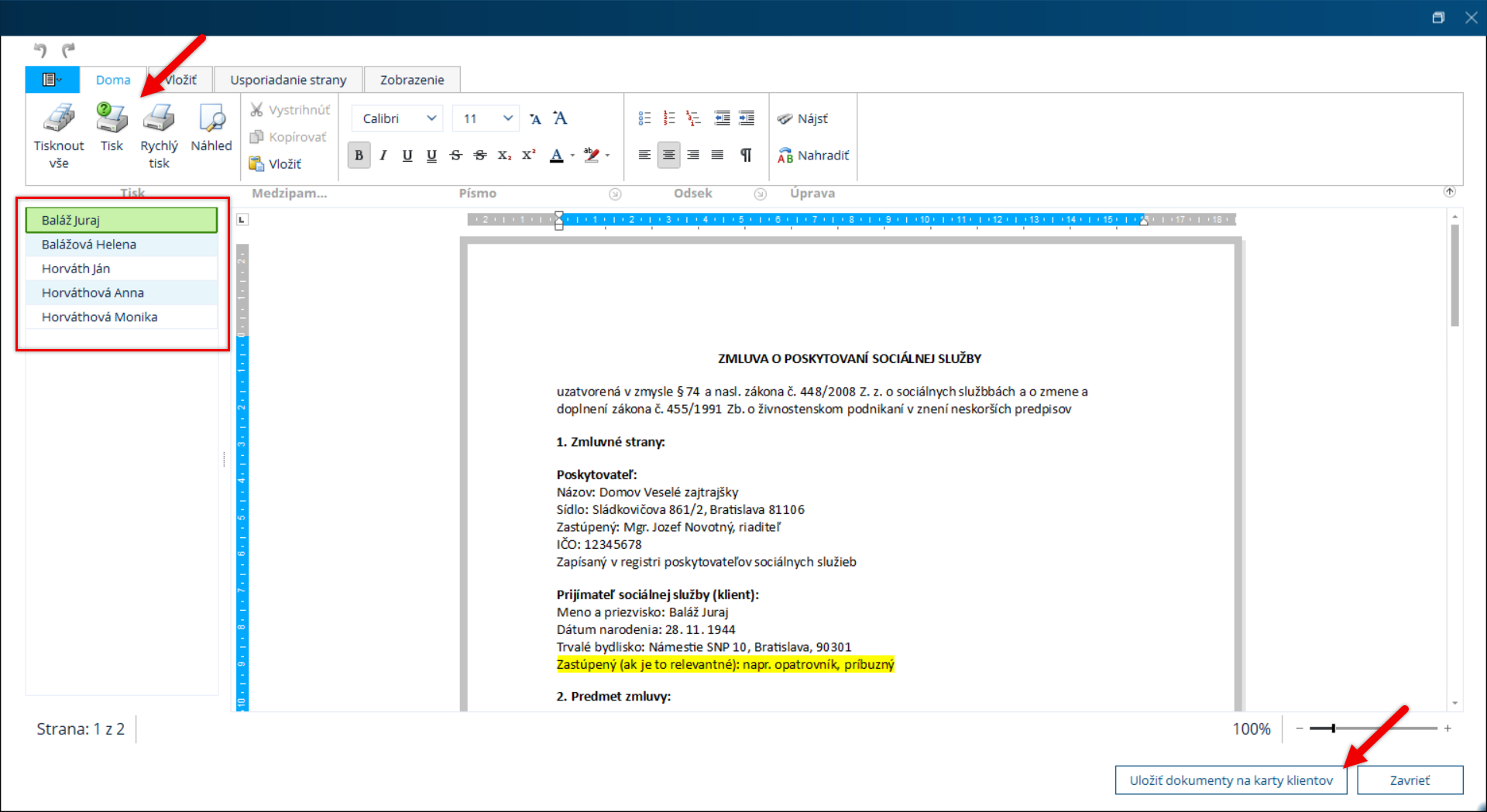1487x812 pixels.
Task: Toggle single underline formatting
Action: point(407,155)
